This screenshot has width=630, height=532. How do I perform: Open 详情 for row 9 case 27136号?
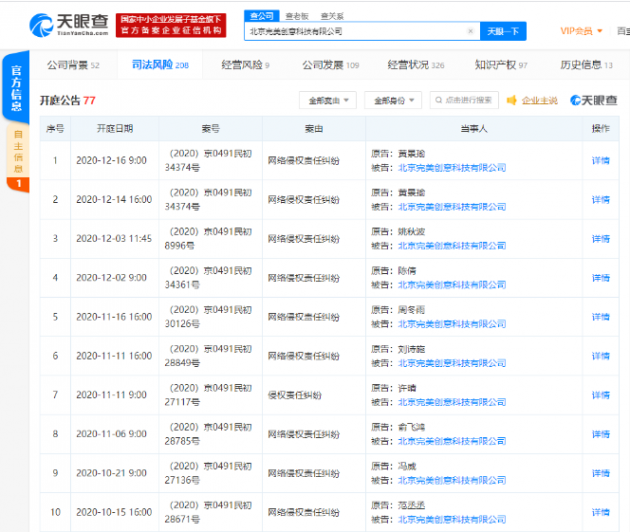[x=601, y=473]
